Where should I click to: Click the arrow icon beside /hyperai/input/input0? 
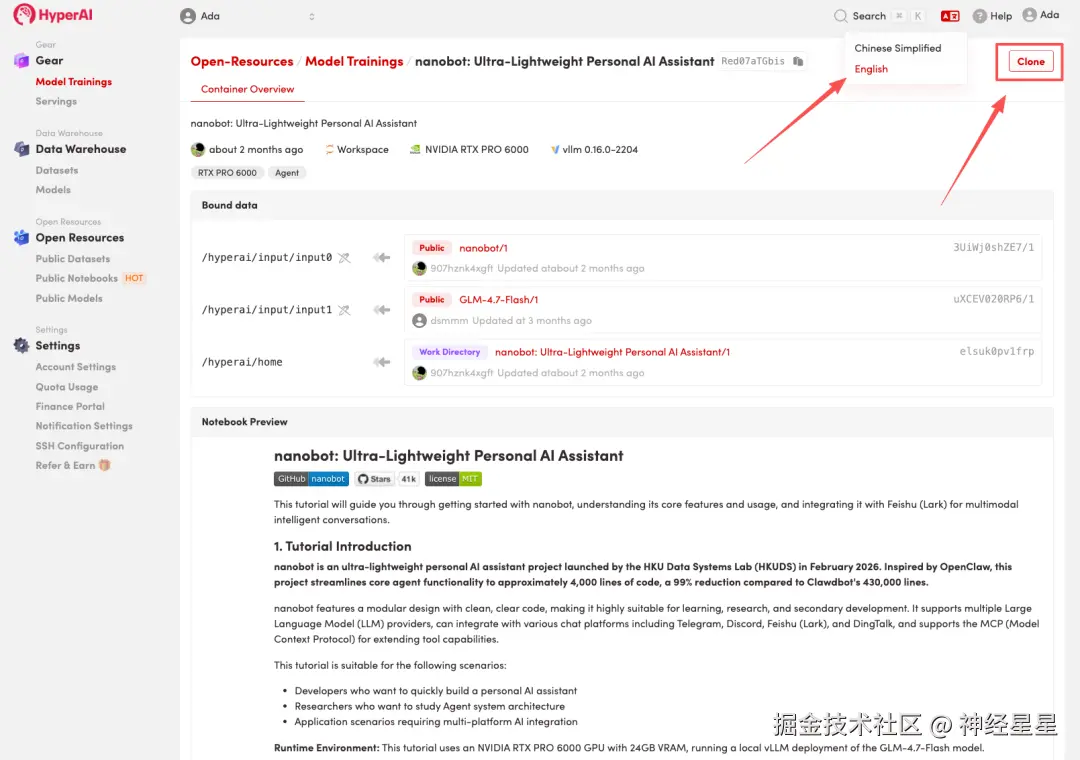coord(382,258)
